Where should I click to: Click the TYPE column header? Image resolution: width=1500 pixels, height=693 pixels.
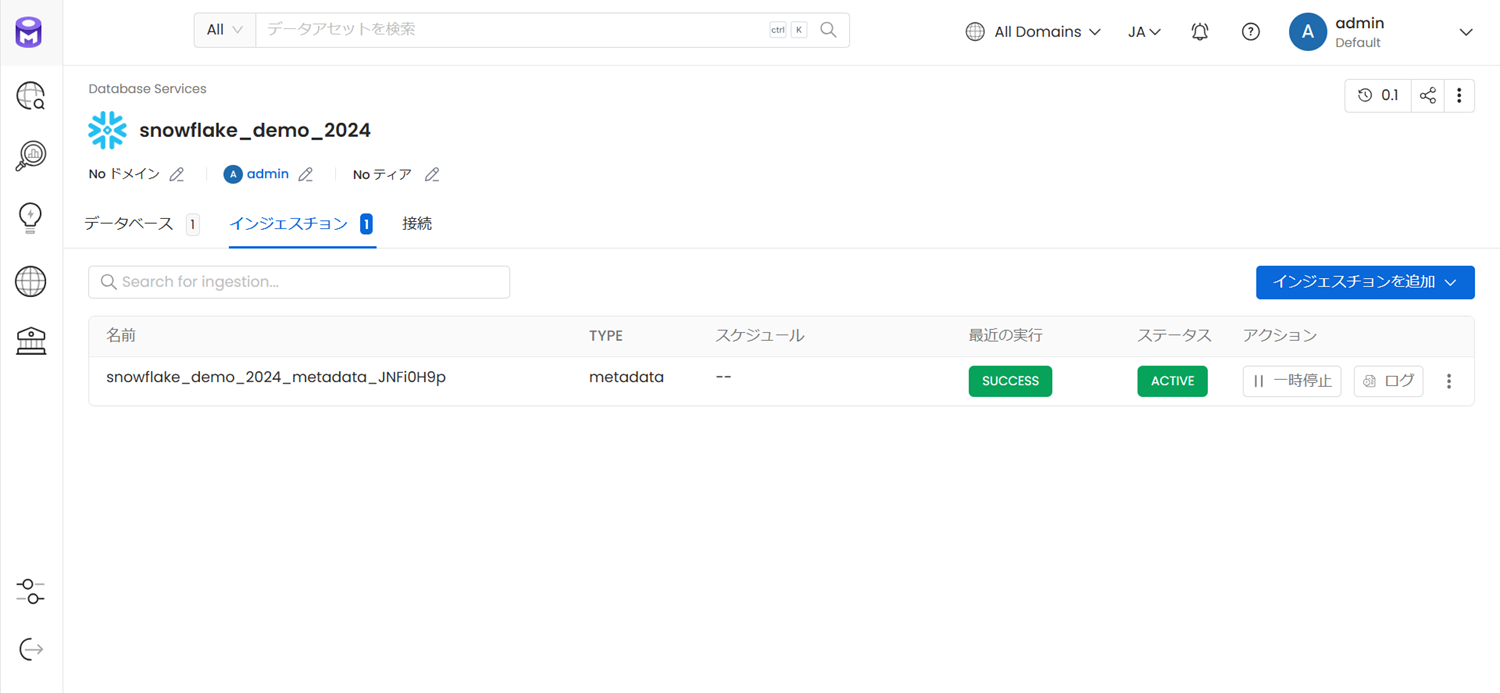tap(606, 336)
